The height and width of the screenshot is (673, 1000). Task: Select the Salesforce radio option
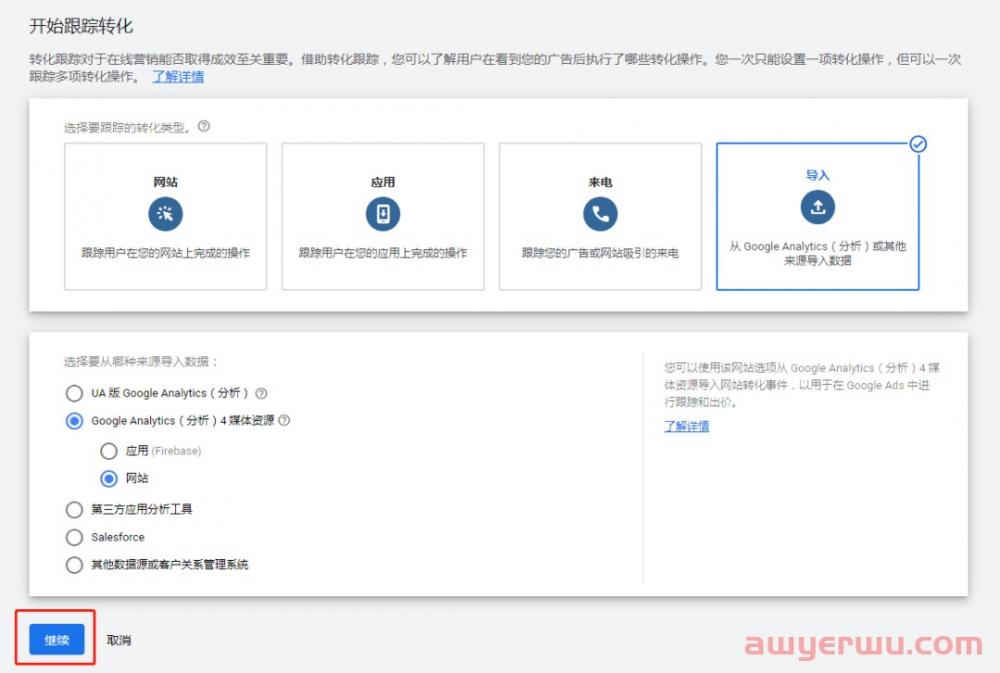click(74, 537)
